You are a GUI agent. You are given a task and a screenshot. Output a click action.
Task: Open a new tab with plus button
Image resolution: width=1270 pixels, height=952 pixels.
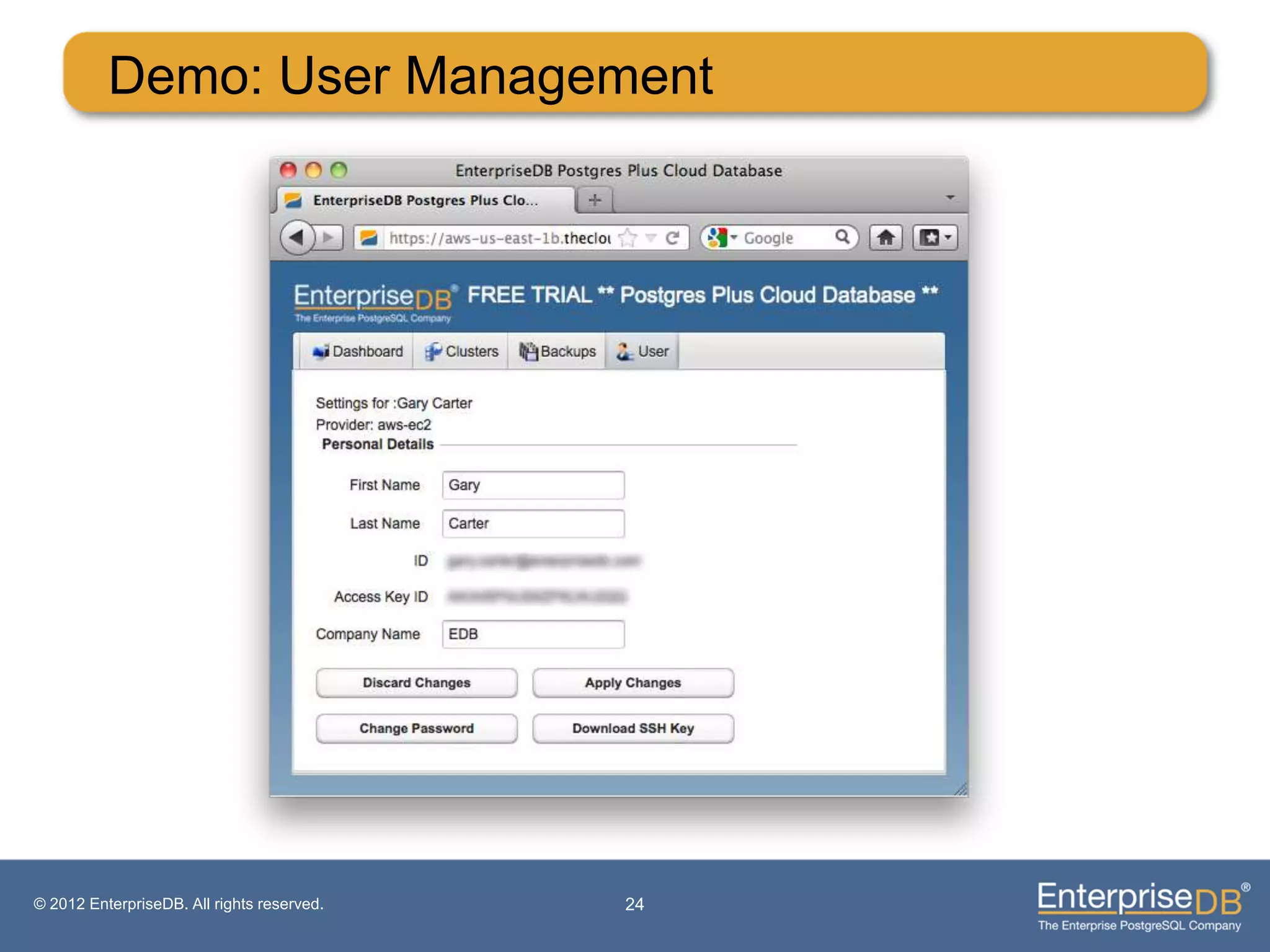point(594,200)
